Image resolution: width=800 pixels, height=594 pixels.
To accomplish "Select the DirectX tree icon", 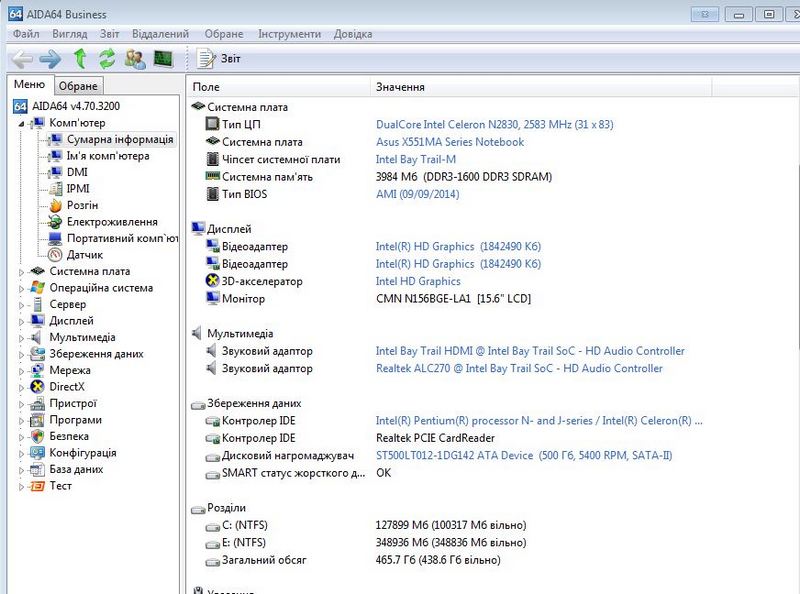I will (38, 387).
